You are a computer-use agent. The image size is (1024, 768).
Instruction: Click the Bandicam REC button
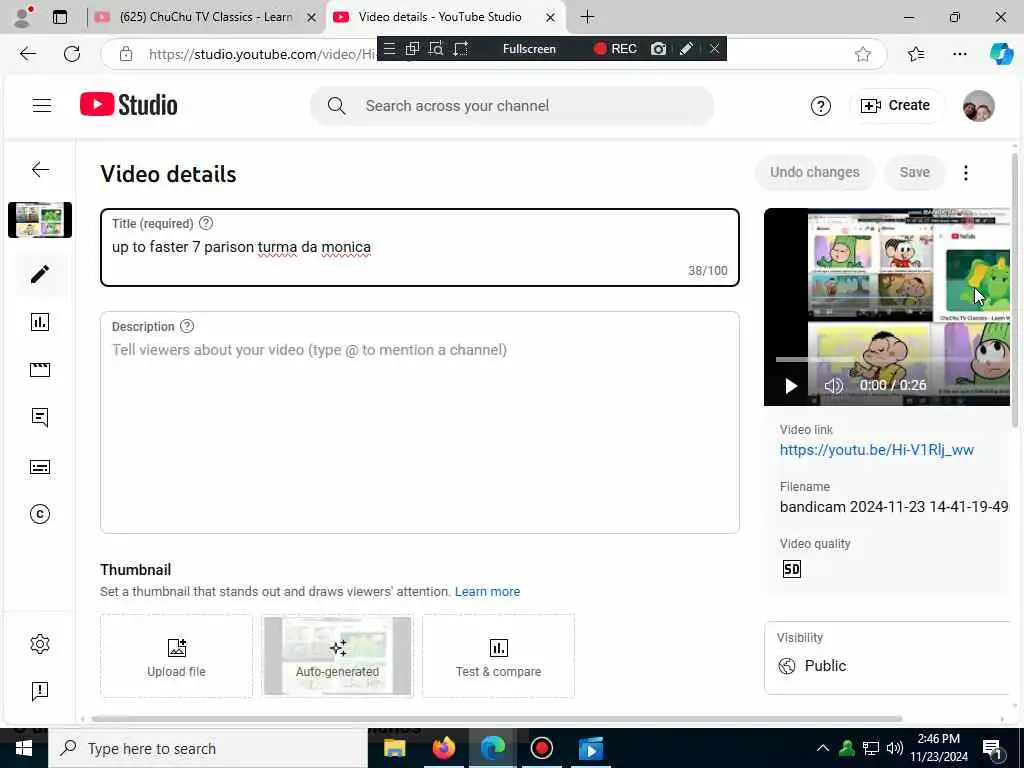click(615, 49)
